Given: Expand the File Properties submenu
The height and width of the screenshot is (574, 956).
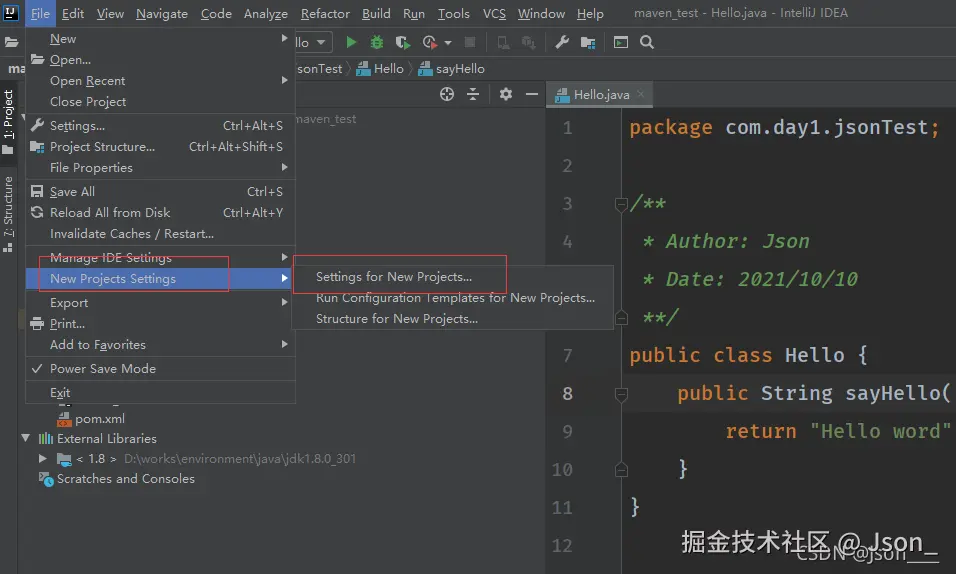Looking at the screenshot, I should (160, 167).
